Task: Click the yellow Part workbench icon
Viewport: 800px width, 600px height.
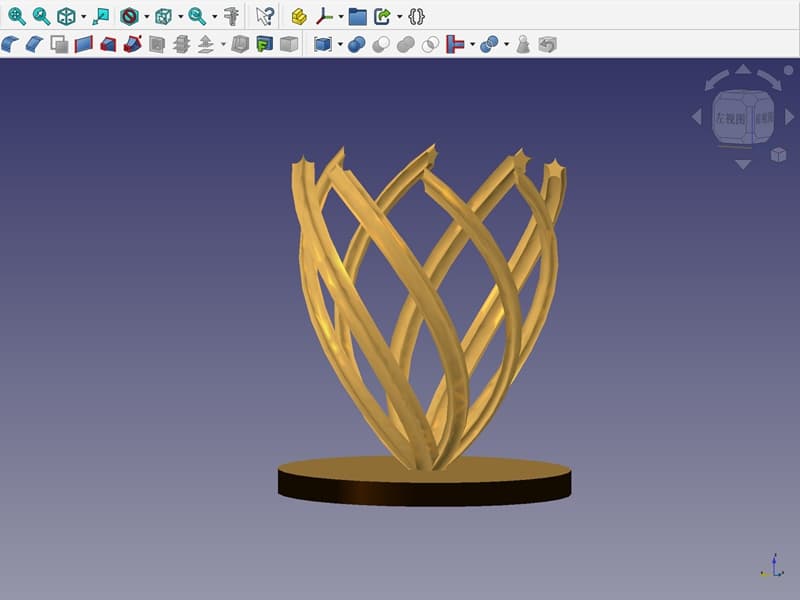Action: point(299,16)
